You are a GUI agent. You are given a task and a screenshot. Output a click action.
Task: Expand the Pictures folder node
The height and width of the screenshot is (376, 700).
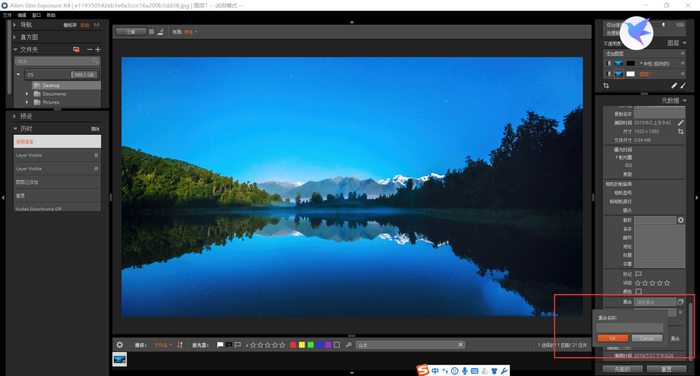coord(27,102)
